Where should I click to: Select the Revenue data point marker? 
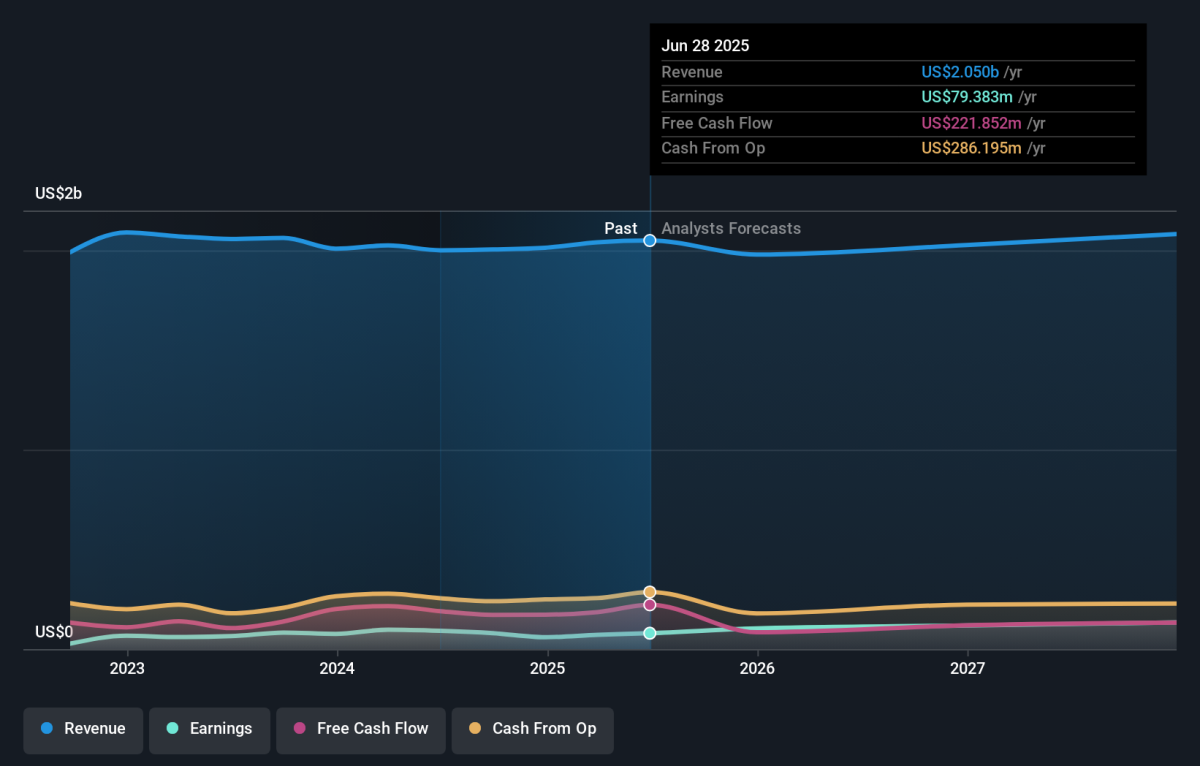[x=650, y=240]
